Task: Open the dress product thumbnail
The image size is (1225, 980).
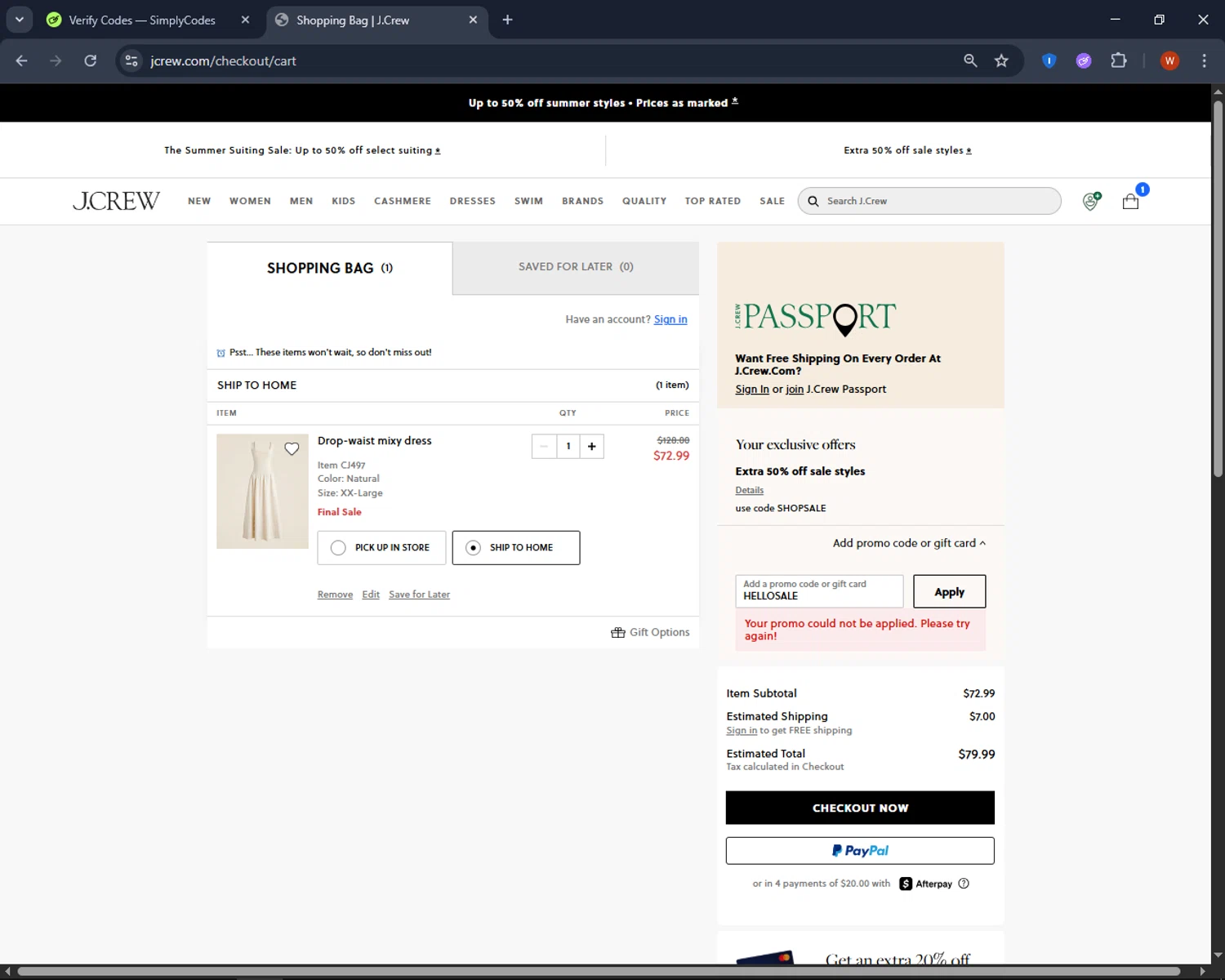Action: pyautogui.click(x=262, y=491)
